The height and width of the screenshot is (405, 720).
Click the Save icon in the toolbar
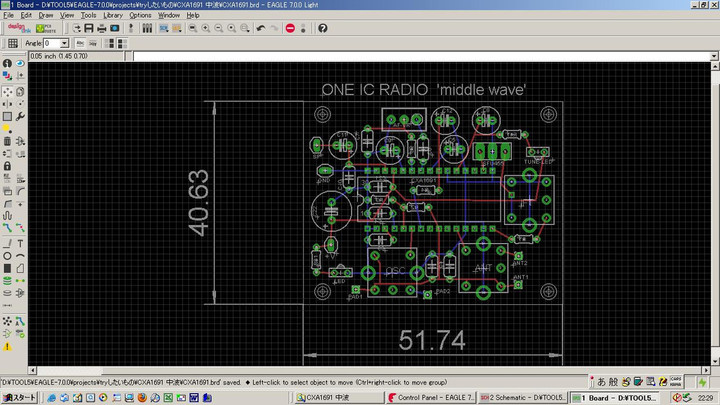point(89,28)
